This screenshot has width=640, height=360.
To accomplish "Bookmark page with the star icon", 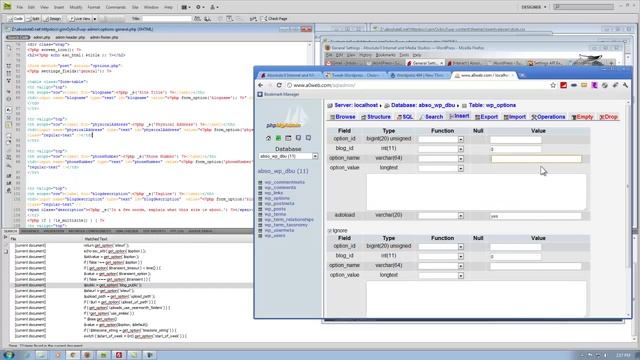I will 553,85.
